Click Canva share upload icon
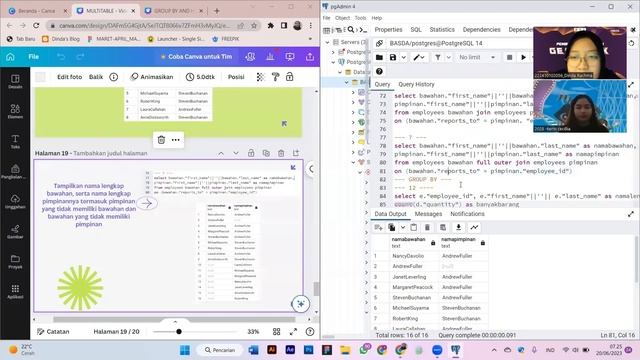This screenshot has width=640, height=360. 310,57
